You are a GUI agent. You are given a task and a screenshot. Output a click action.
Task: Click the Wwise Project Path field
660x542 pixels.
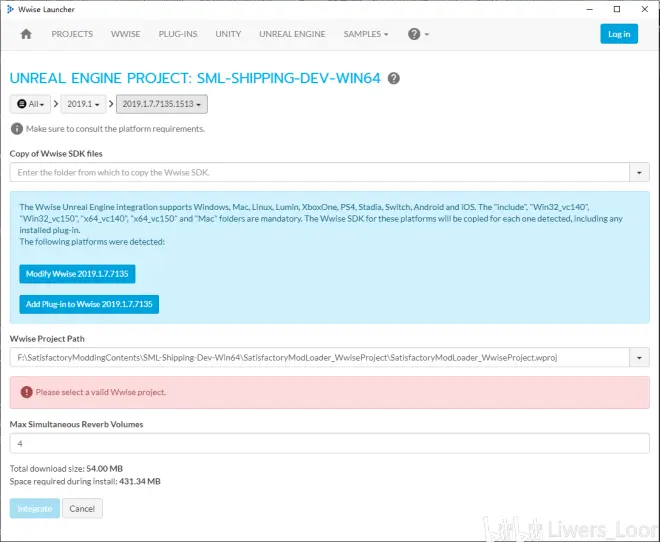point(319,357)
